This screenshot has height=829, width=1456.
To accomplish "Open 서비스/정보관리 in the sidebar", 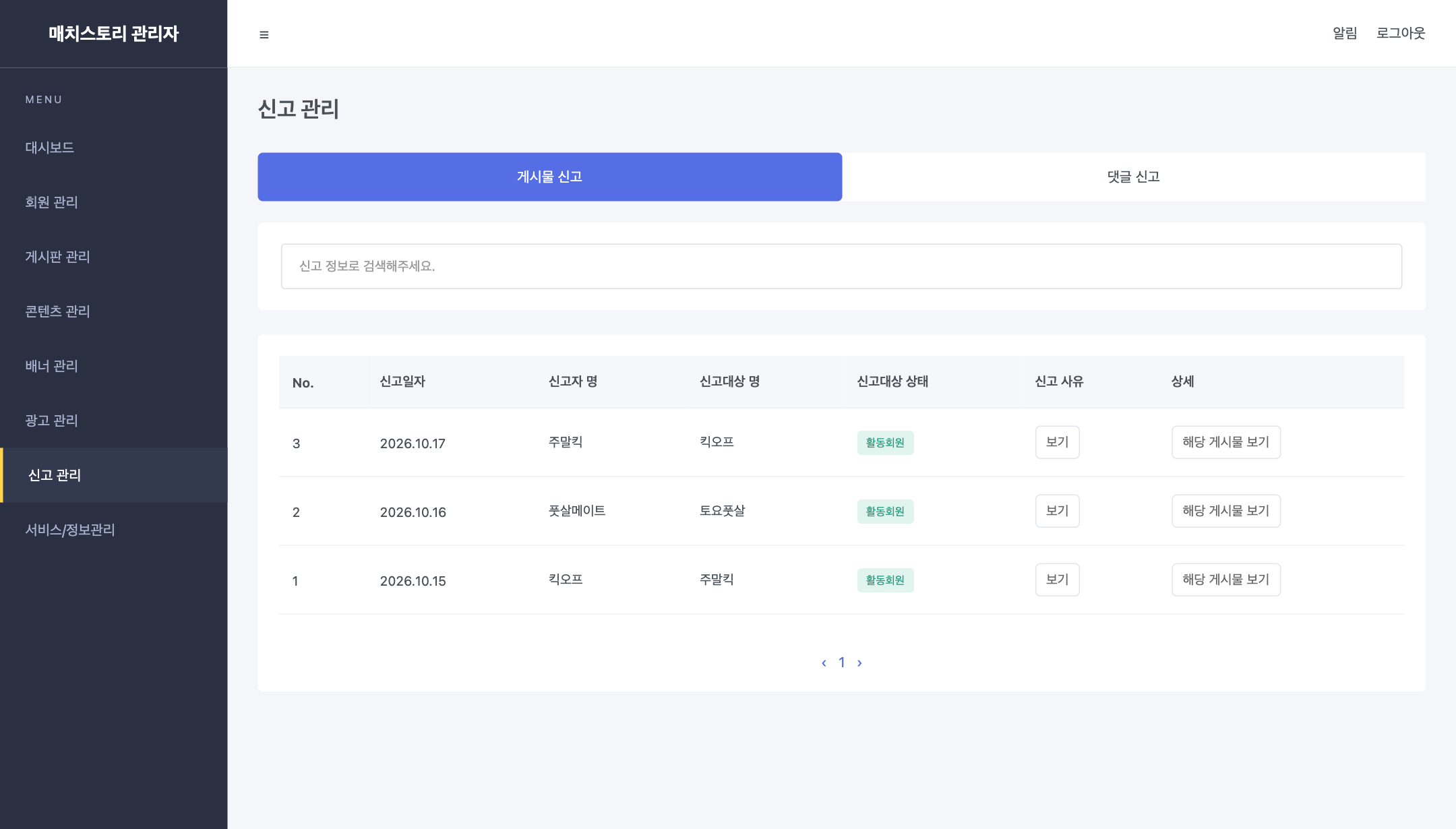I will [x=114, y=530].
